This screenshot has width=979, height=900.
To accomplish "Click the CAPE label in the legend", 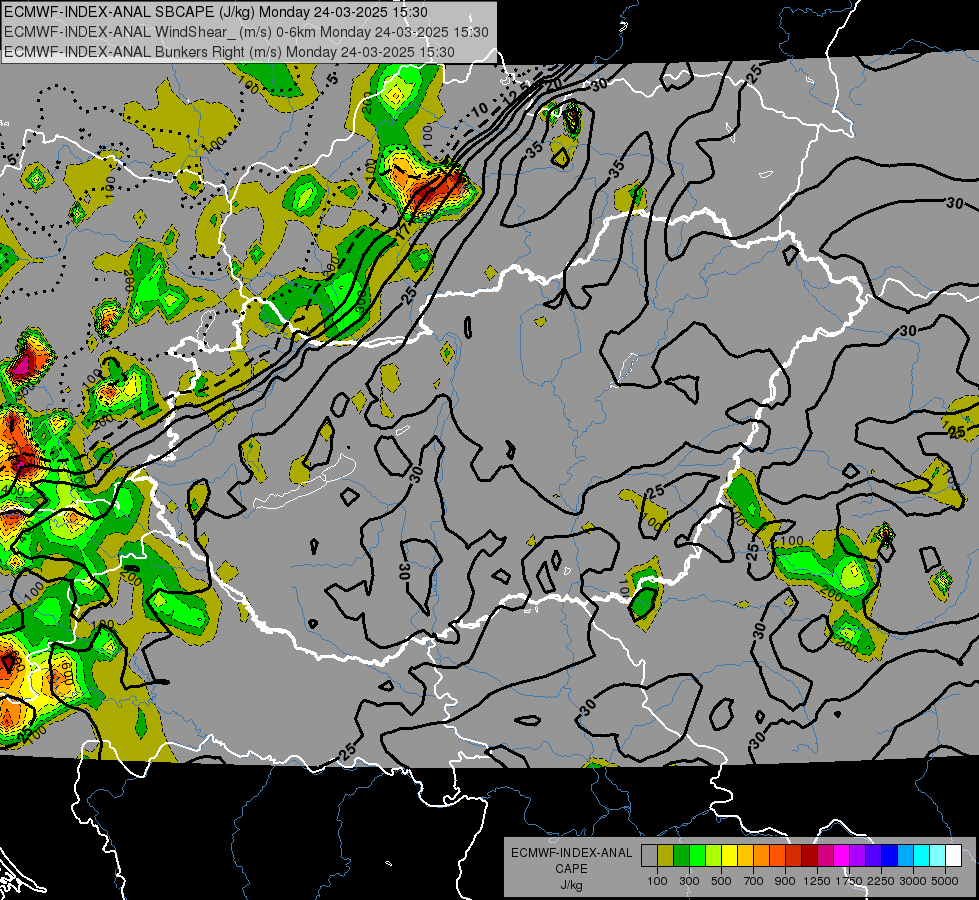I will pyautogui.click(x=571, y=869).
